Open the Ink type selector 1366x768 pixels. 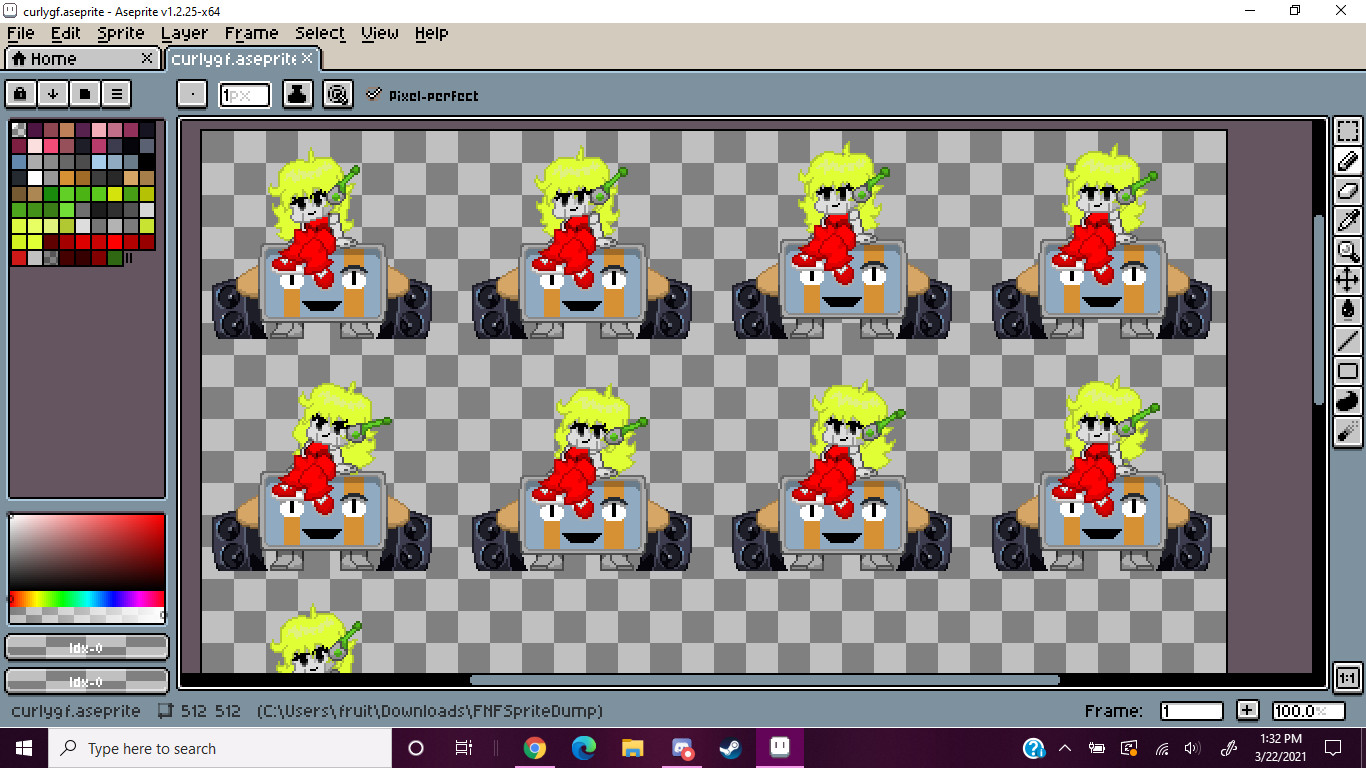(x=297, y=94)
